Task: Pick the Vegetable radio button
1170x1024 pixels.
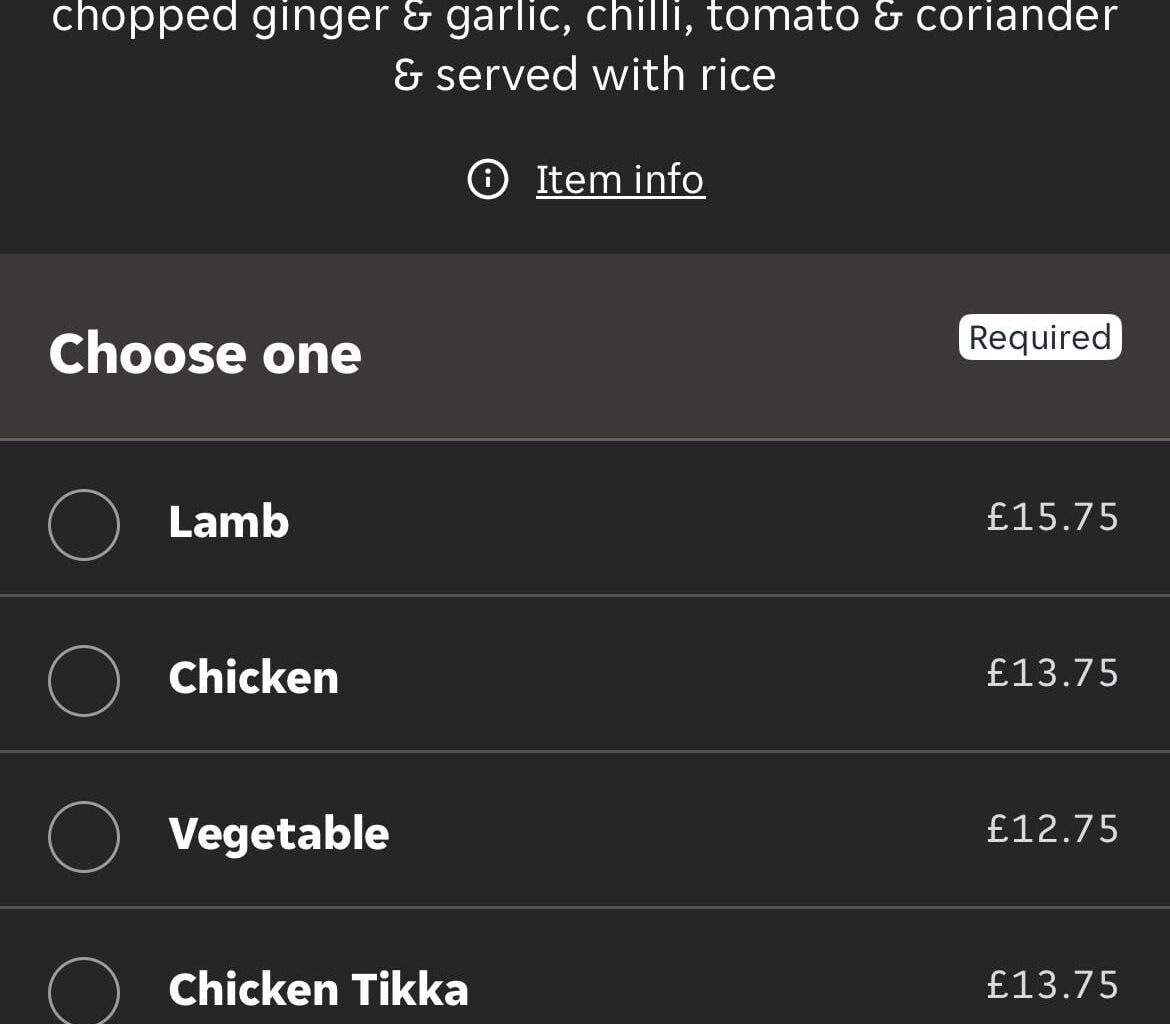Action: click(x=84, y=837)
